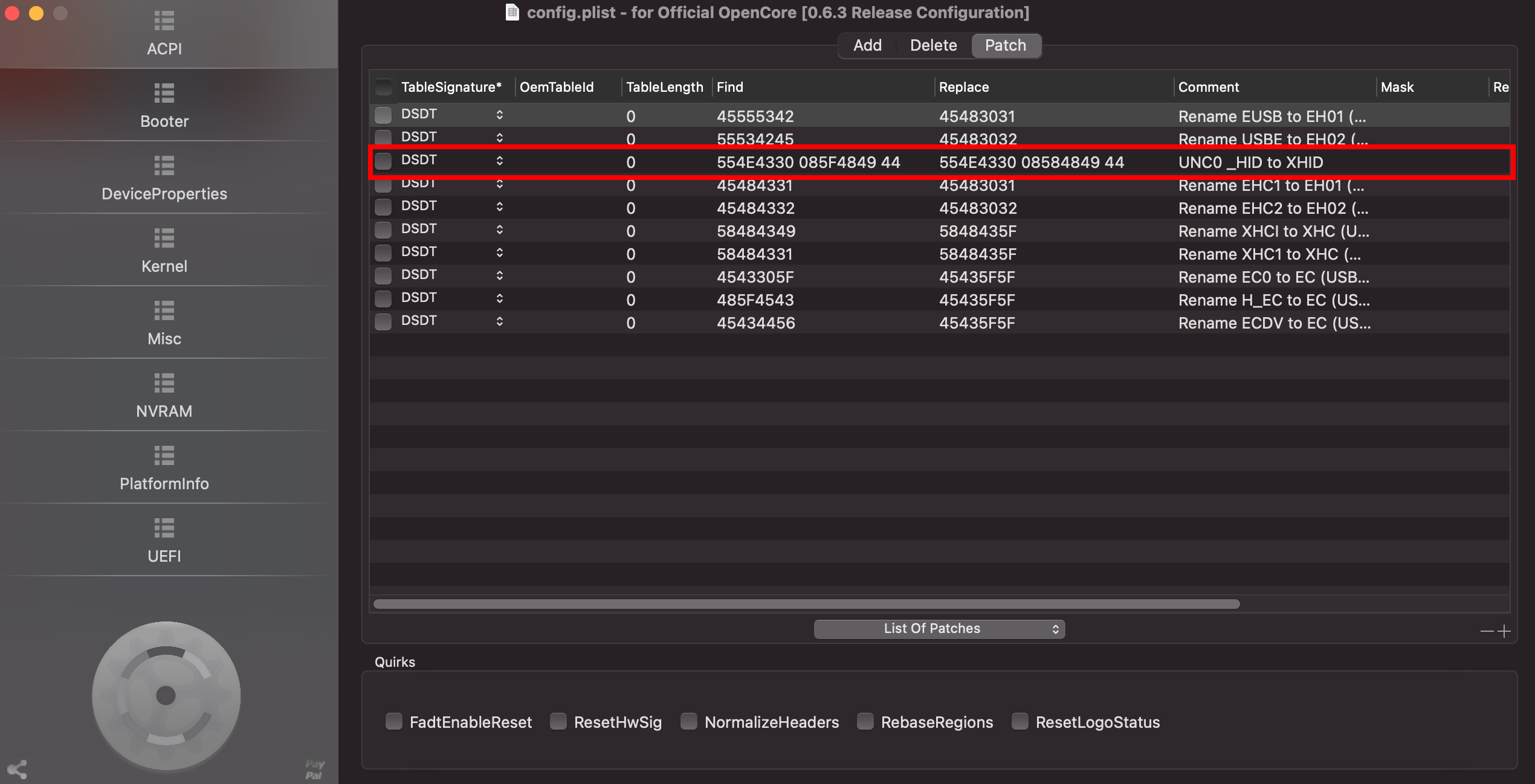This screenshot has height=784, width=1535.
Task: Open signature stepper for Rename ECDV row
Action: (500, 321)
